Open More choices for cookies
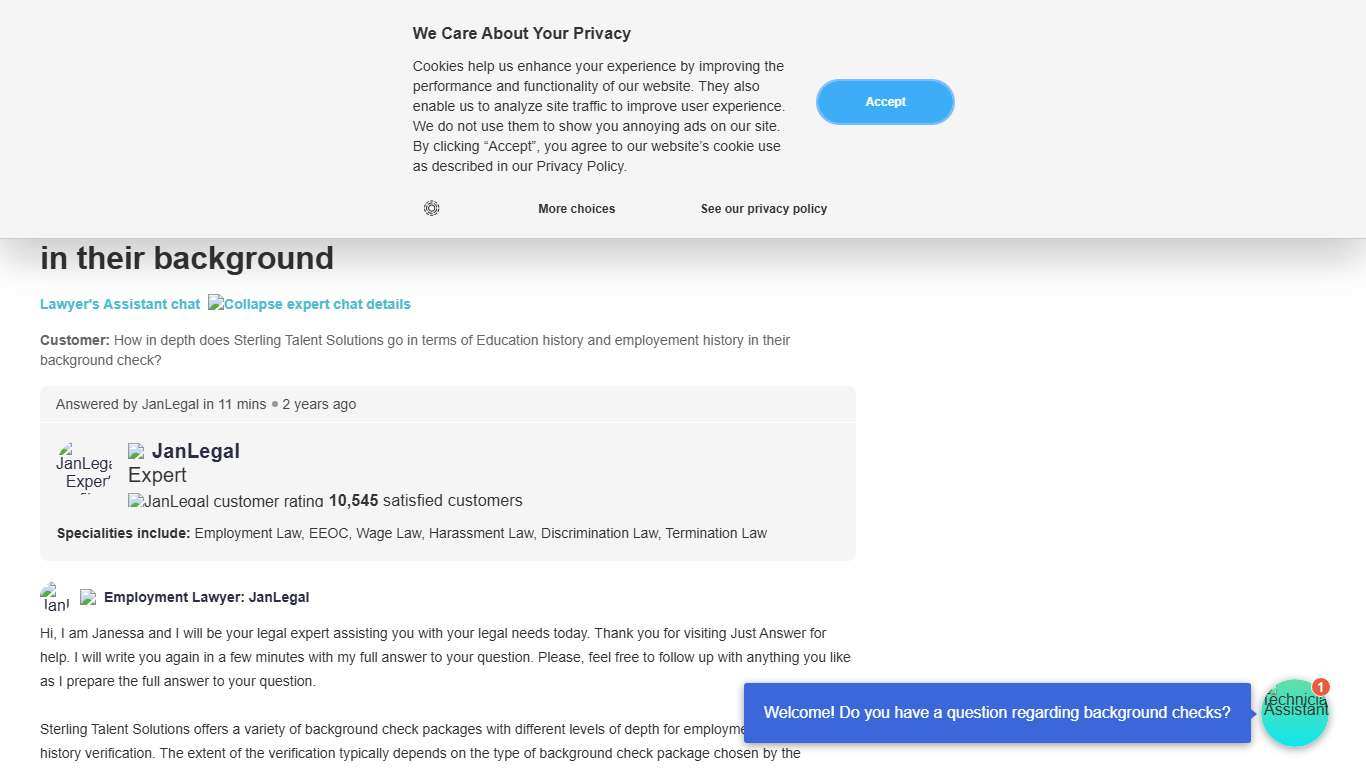1366x768 pixels. (576, 209)
